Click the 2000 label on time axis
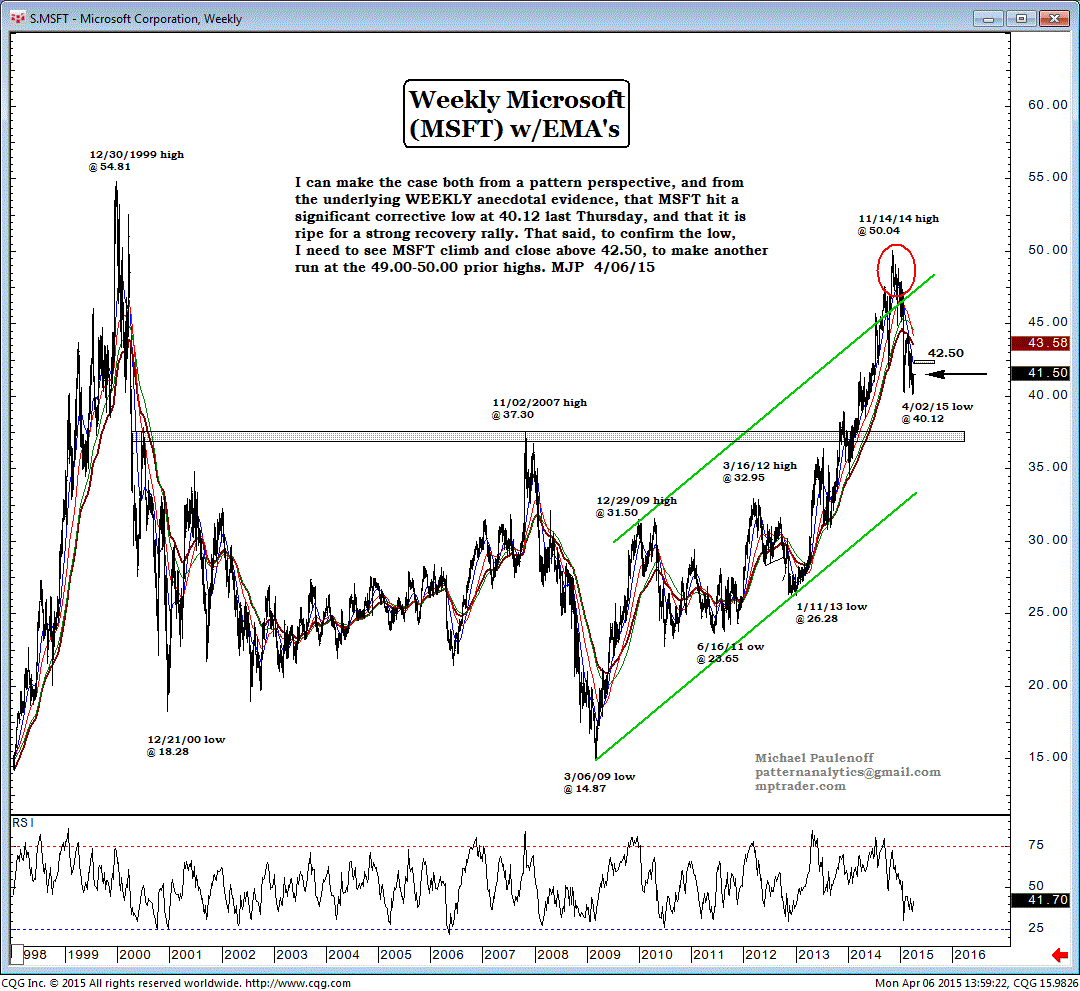The image size is (1080, 991). click(x=134, y=955)
